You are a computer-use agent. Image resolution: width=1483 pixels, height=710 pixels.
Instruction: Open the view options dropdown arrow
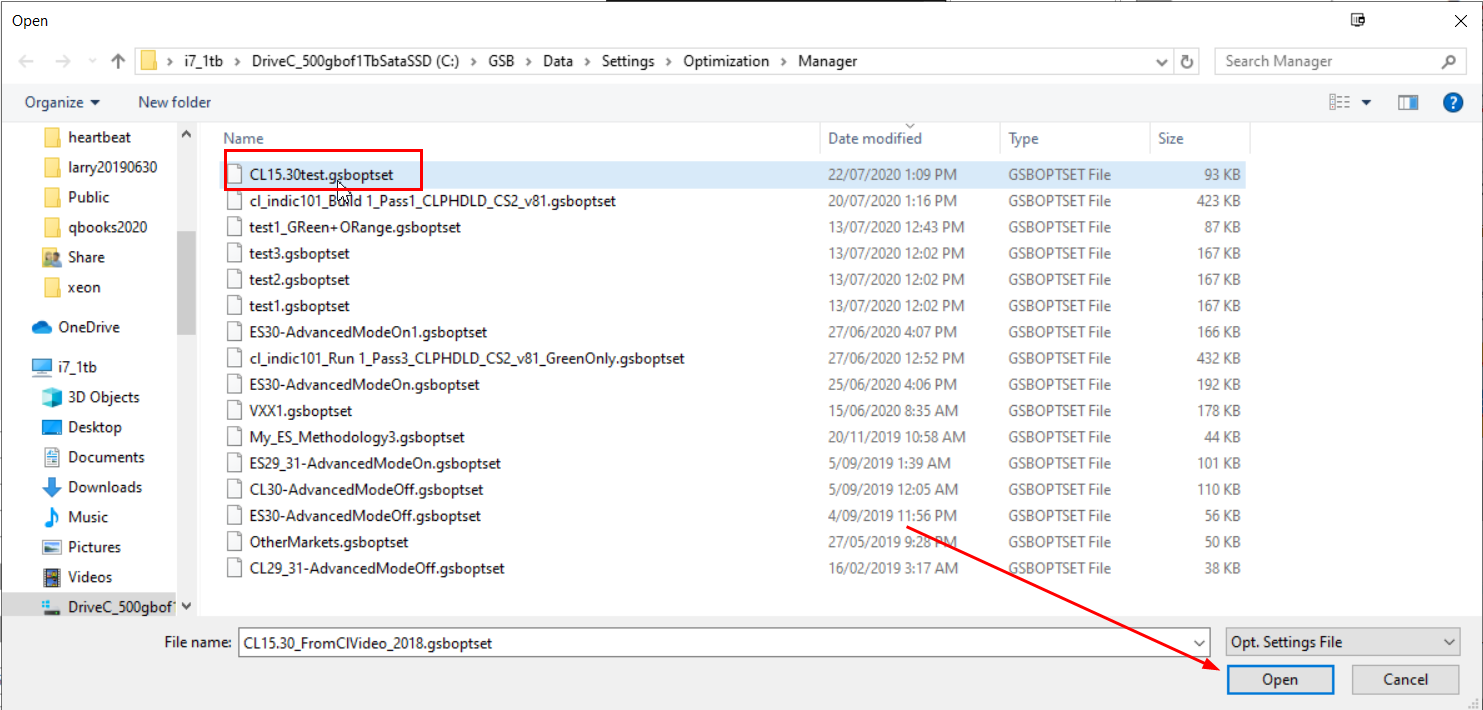click(x=1367, y=102)
